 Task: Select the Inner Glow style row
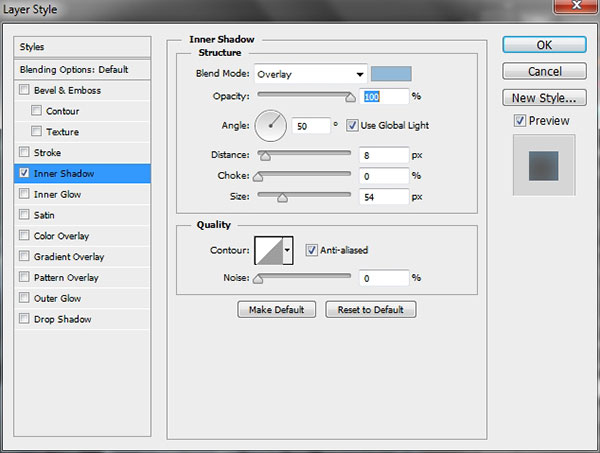[x=82, y=194]
